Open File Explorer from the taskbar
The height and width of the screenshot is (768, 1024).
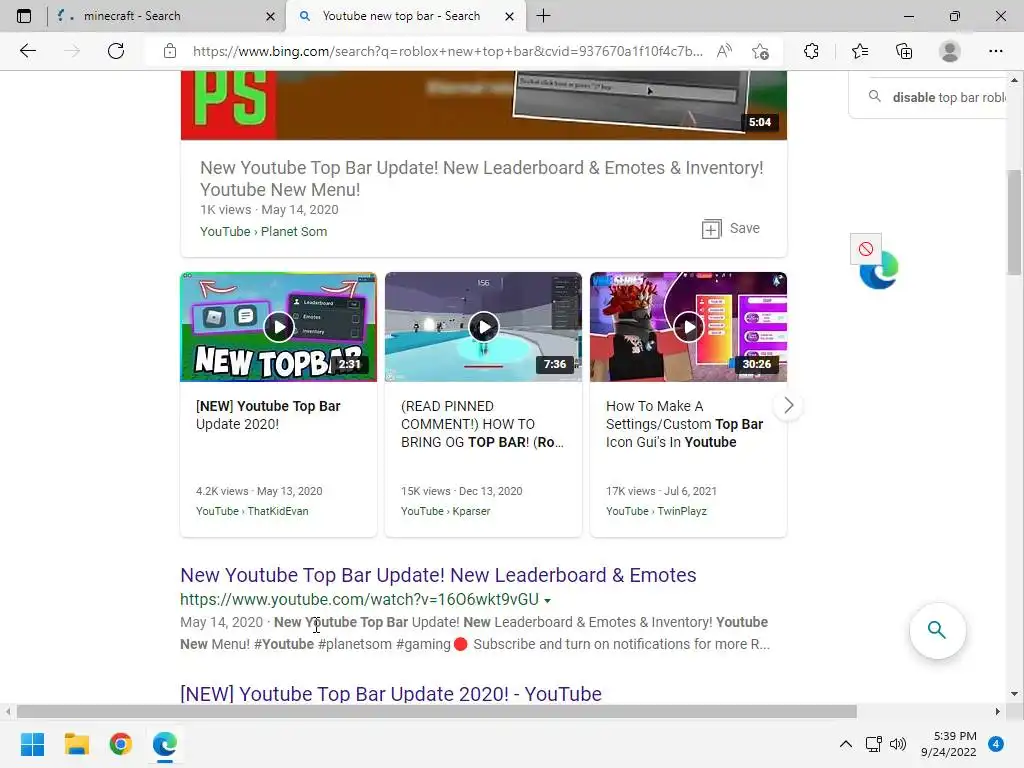point(76,744)
